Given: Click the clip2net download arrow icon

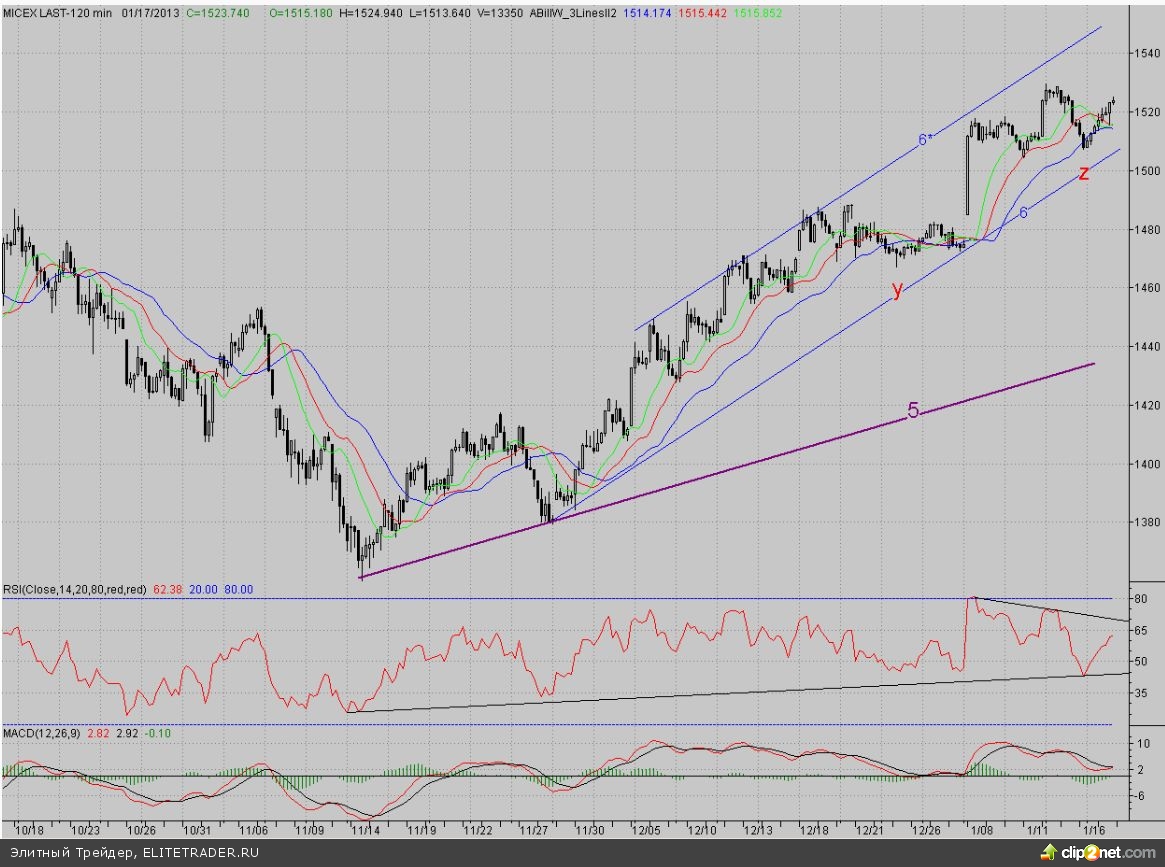Looking at the screenshot, I should tap(1048, 852).
